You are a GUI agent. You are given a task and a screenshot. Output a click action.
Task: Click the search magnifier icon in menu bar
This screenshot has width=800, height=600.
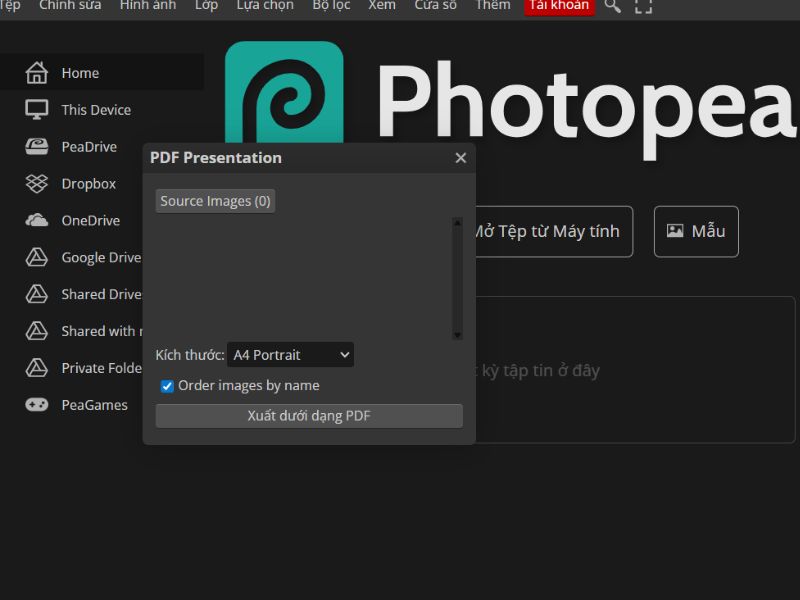(x=612, y=6)
